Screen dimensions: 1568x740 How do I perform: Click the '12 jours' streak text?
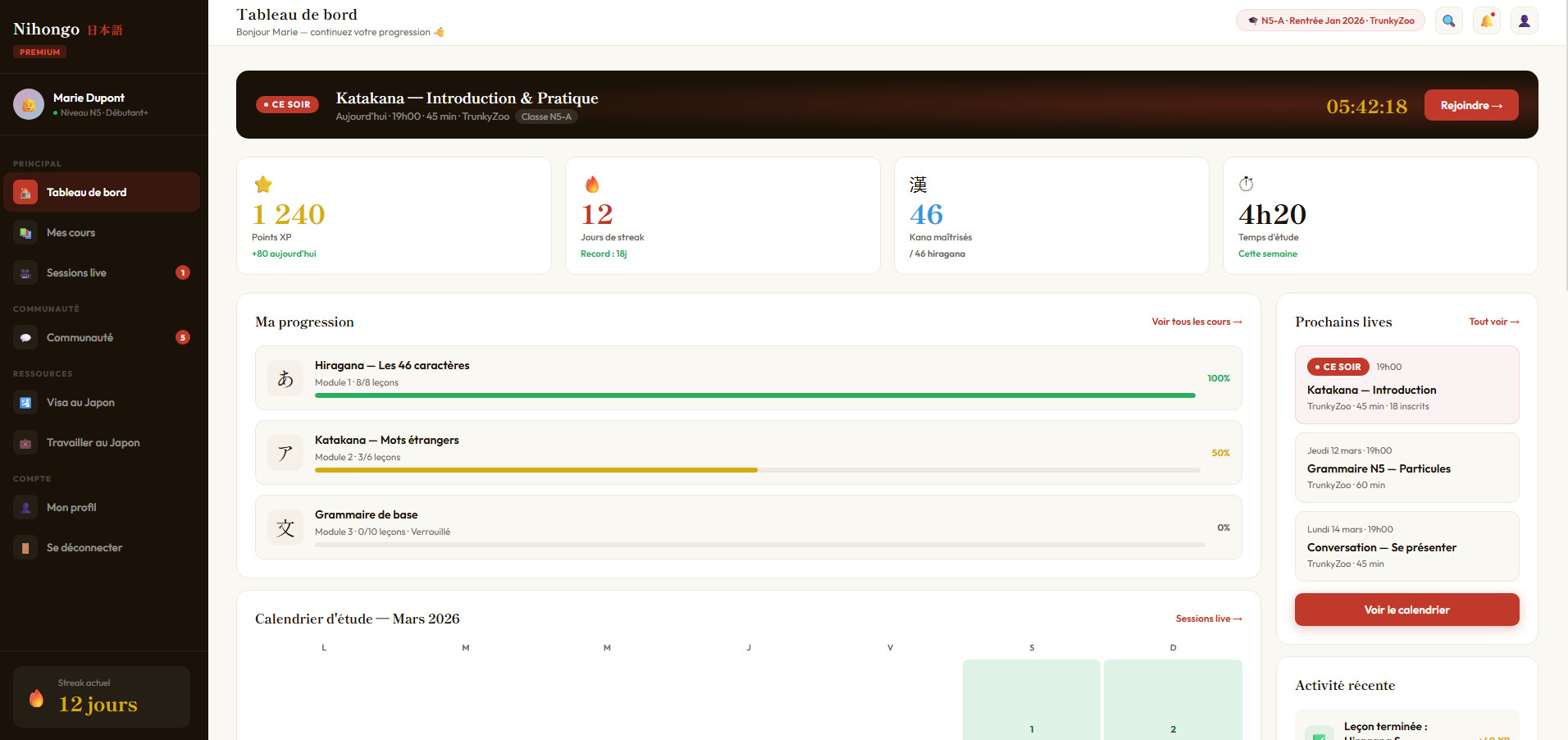click(98, 704)
